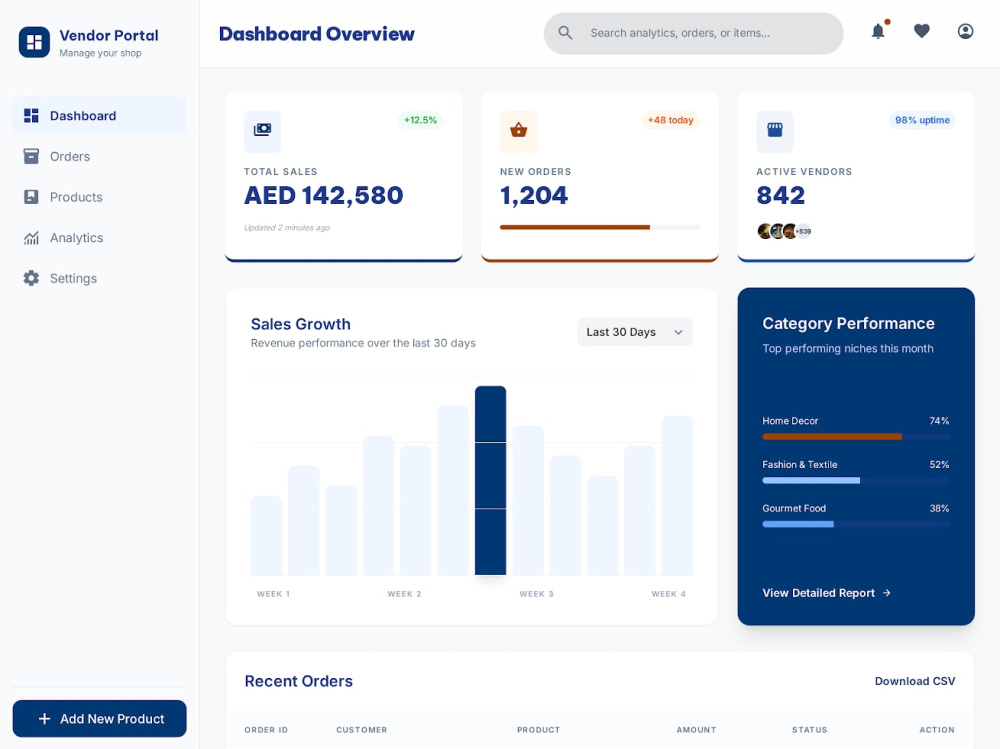Click the AMOUNT column header

coord(696,730)
